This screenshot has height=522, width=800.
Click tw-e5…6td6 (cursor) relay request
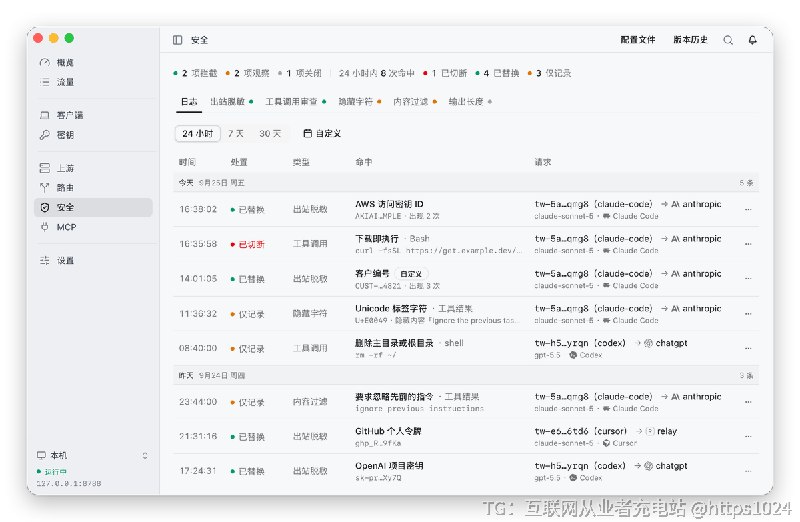click(x=606, y=431)
